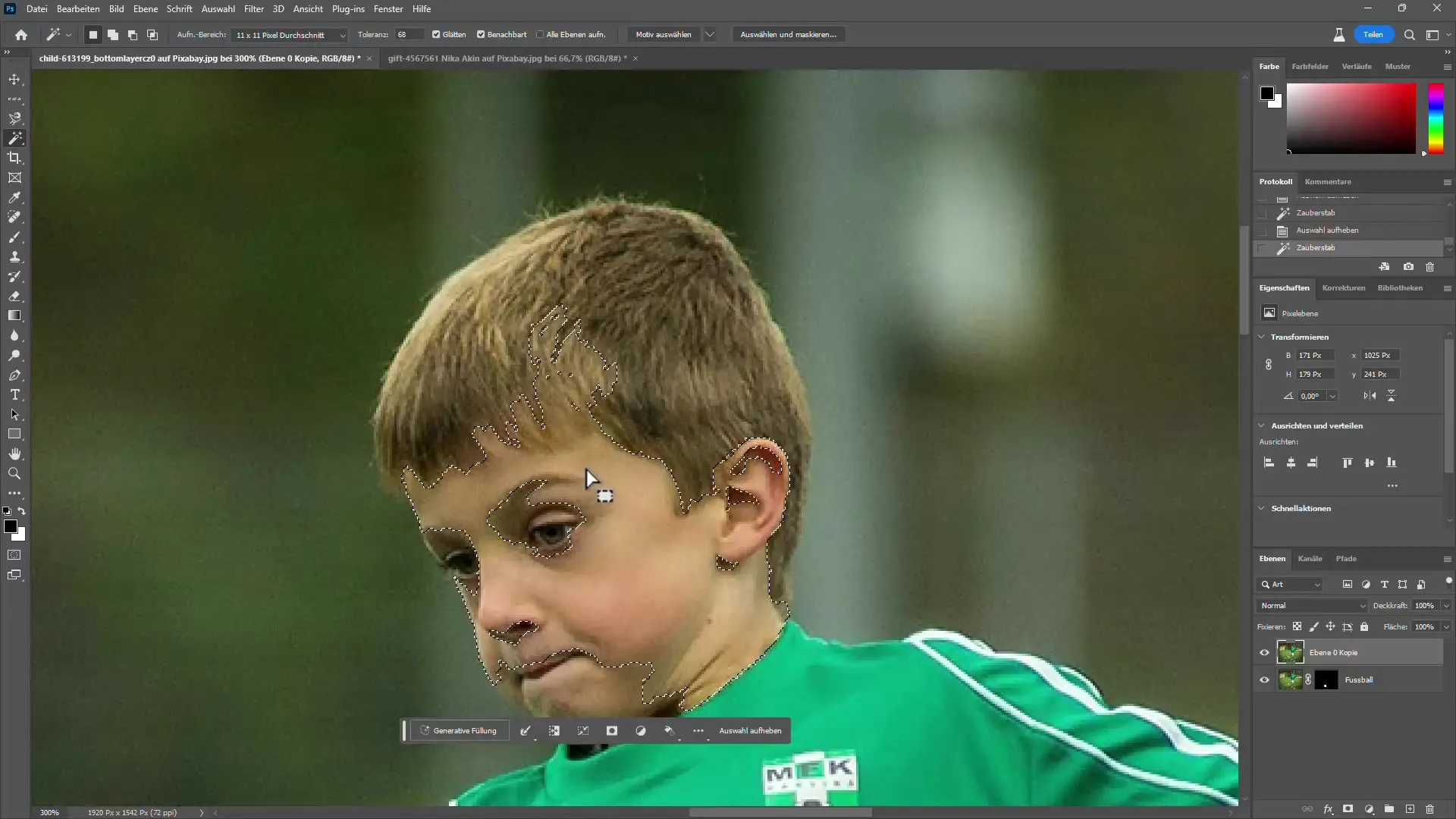This screenshot has width=1456, height=819.
Task: Select the Eyedropper tool
Action: pyautogui.click(x=14, y=198)
